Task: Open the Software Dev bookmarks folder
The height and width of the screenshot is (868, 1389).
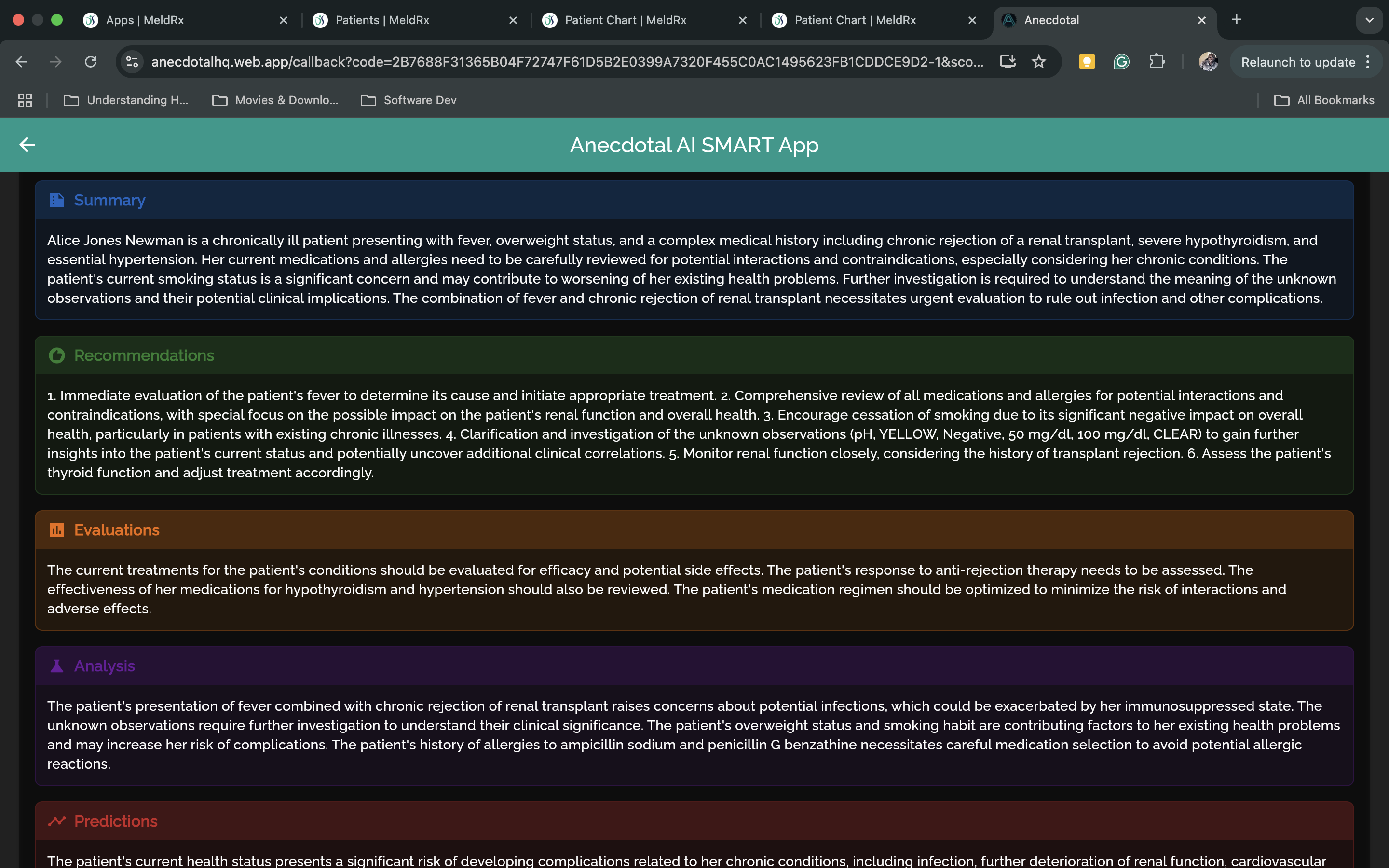Action: [409, 100]
